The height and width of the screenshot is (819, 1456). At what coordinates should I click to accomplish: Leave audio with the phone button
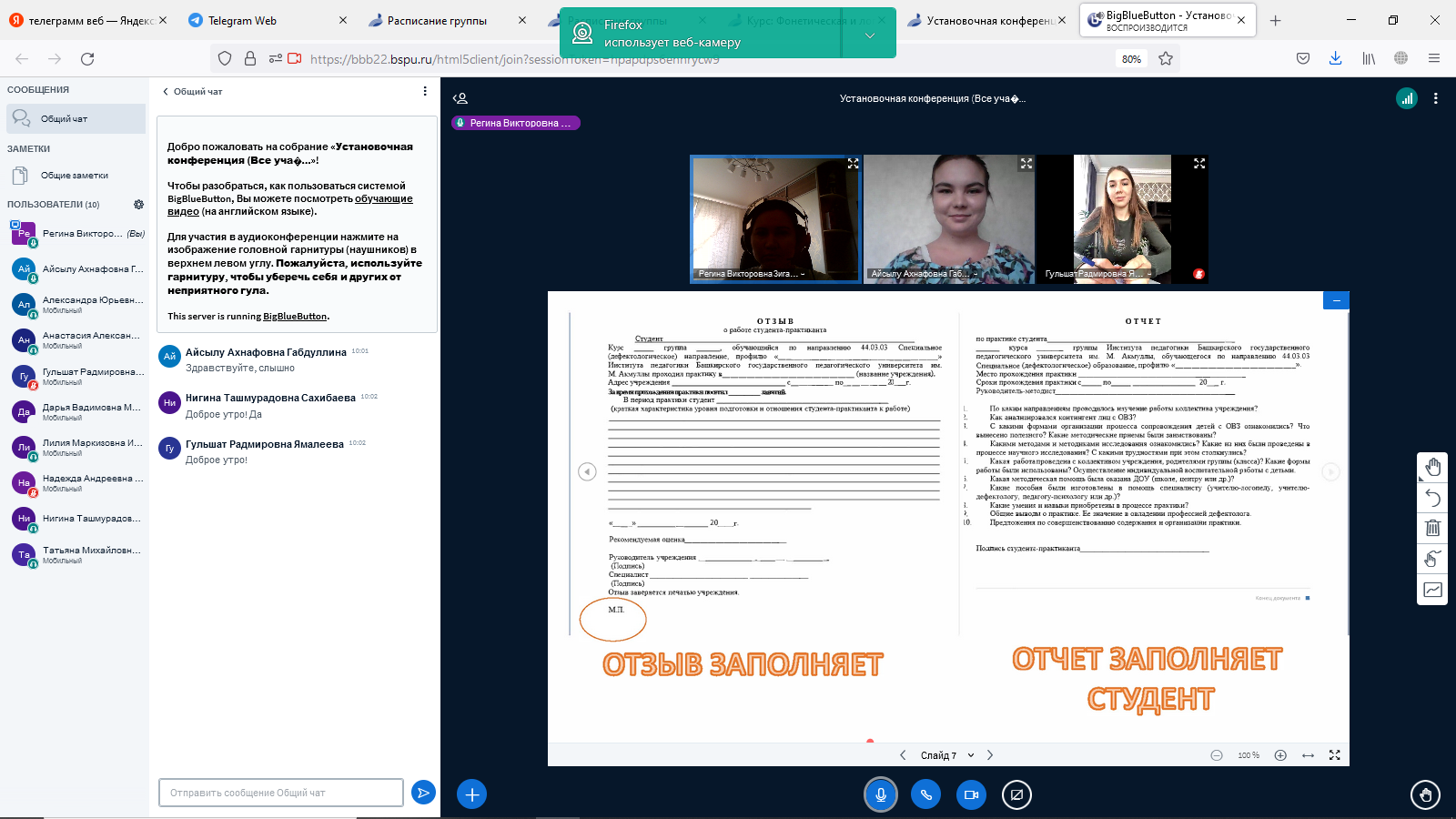coord(925,794)
